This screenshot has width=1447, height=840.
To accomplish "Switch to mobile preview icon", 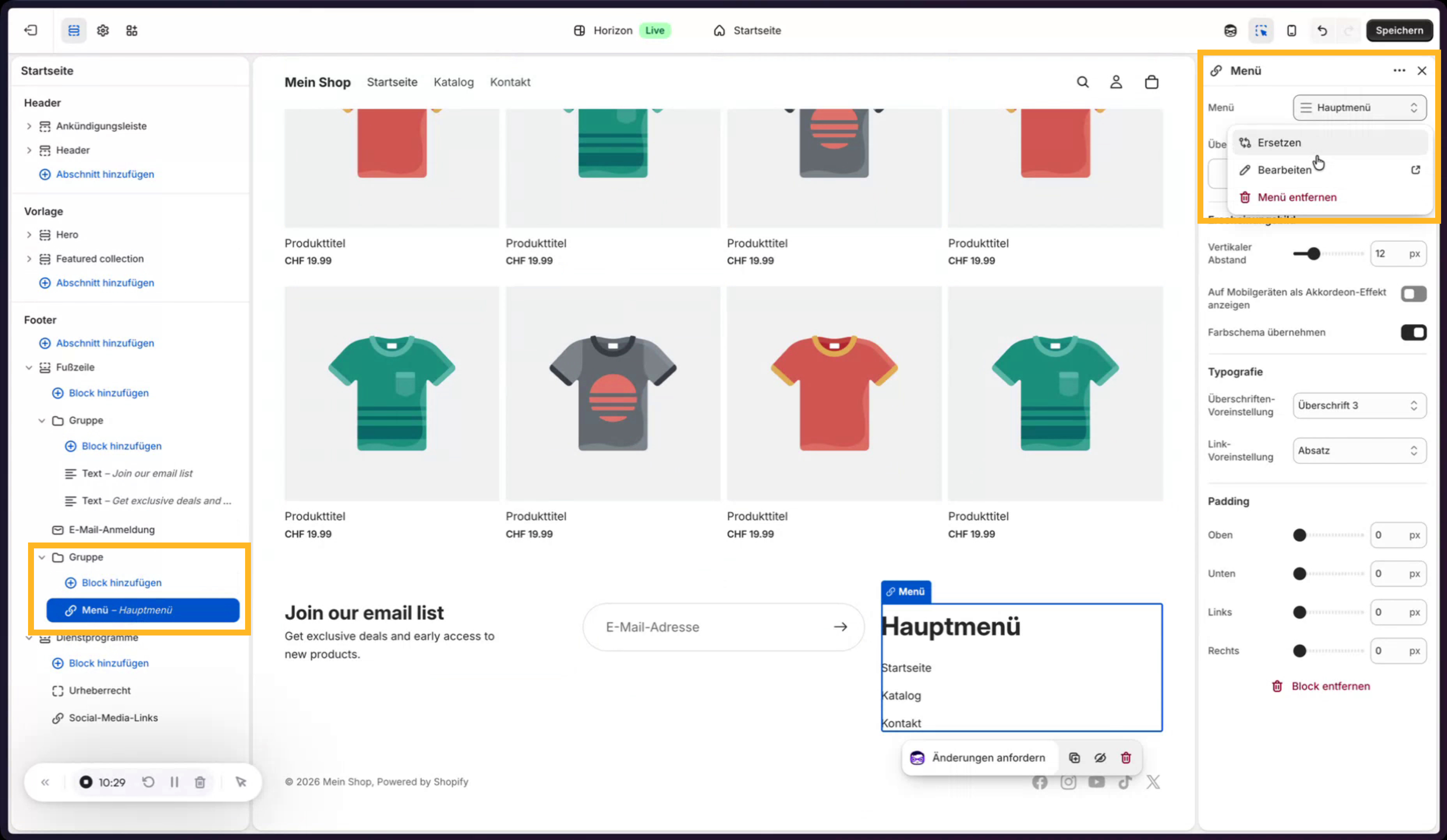I will [1291, 30].
